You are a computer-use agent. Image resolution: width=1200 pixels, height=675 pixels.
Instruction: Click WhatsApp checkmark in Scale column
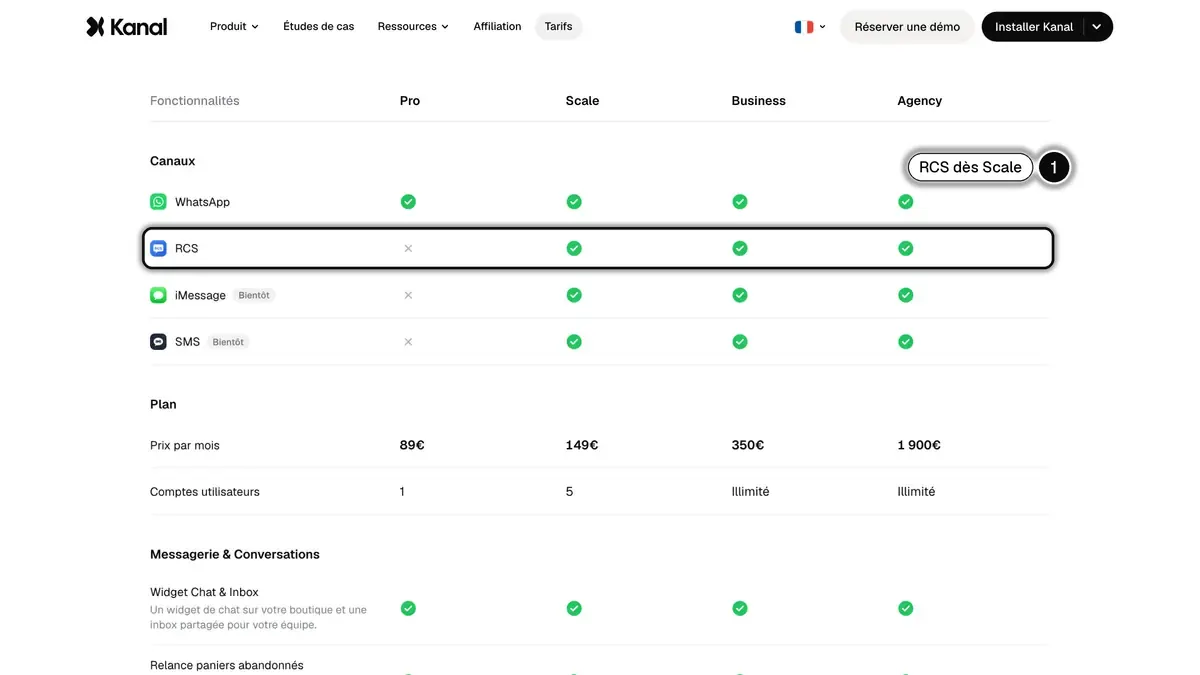tap(574, 202)
